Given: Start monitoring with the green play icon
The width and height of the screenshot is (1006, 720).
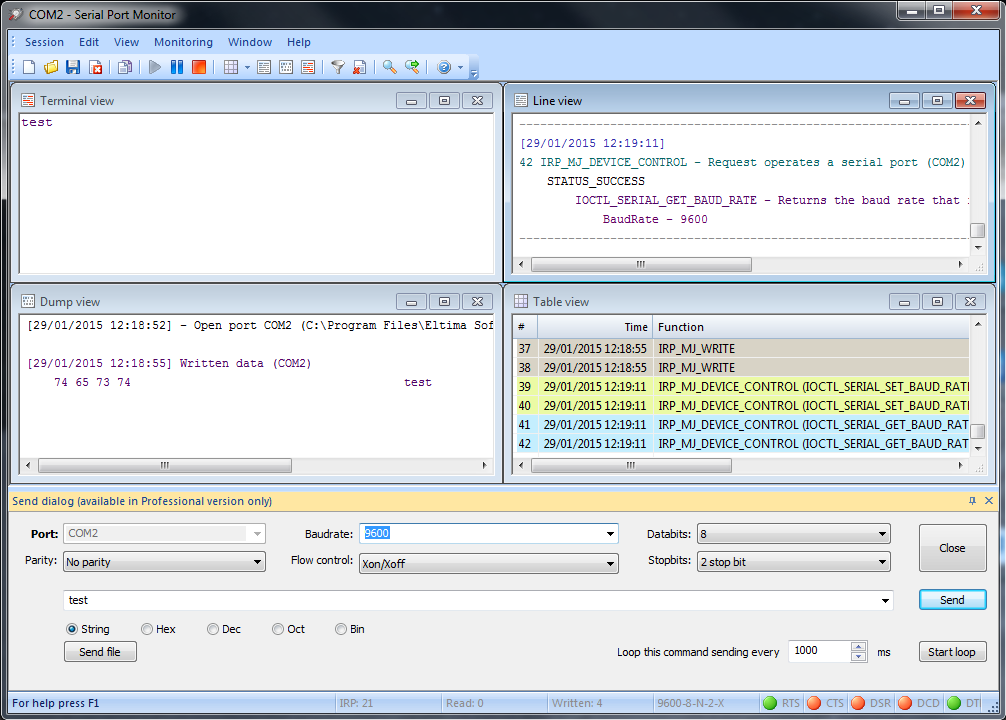Looking at the screenshot, I should 154,67.
